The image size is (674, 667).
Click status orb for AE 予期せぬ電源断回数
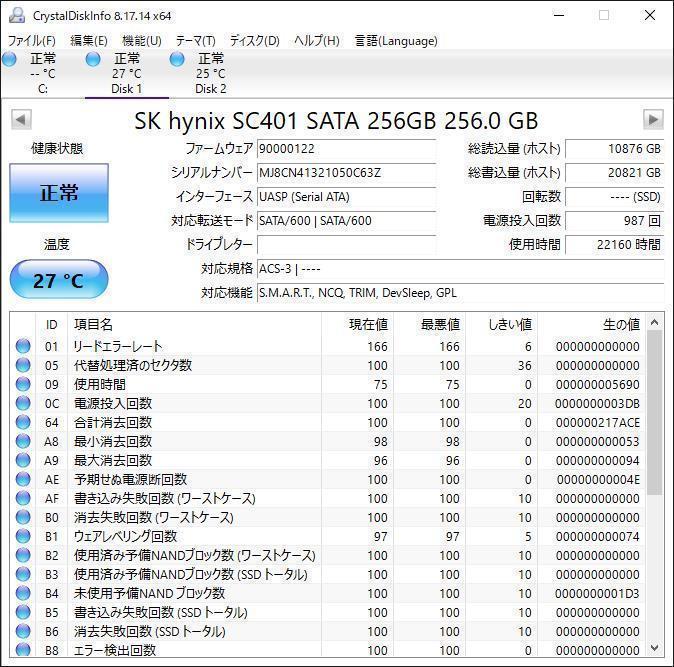point(23,479)
